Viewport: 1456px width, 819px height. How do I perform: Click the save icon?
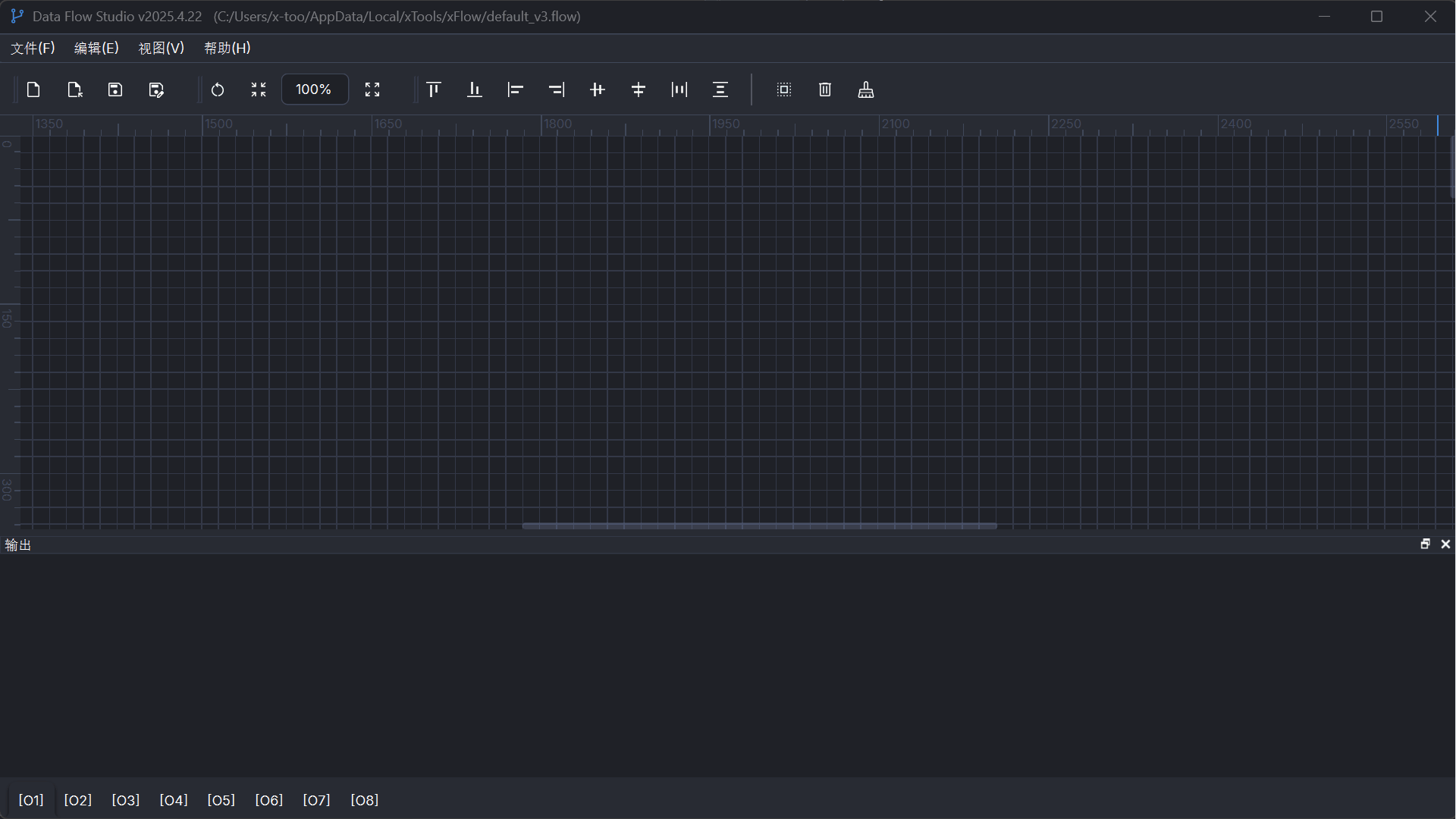click(115, 89)
